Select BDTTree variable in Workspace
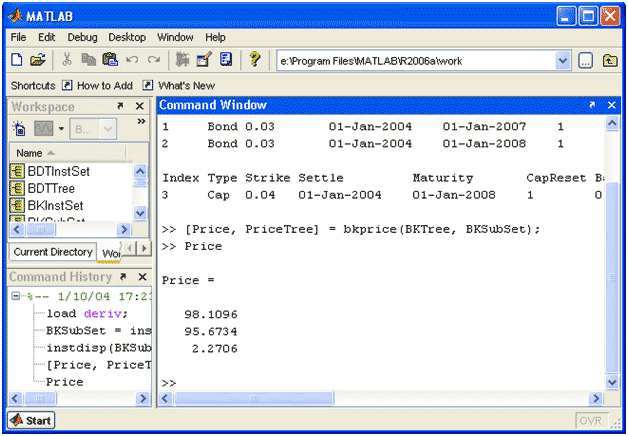The image size is (628, 436). pos(42,188)
